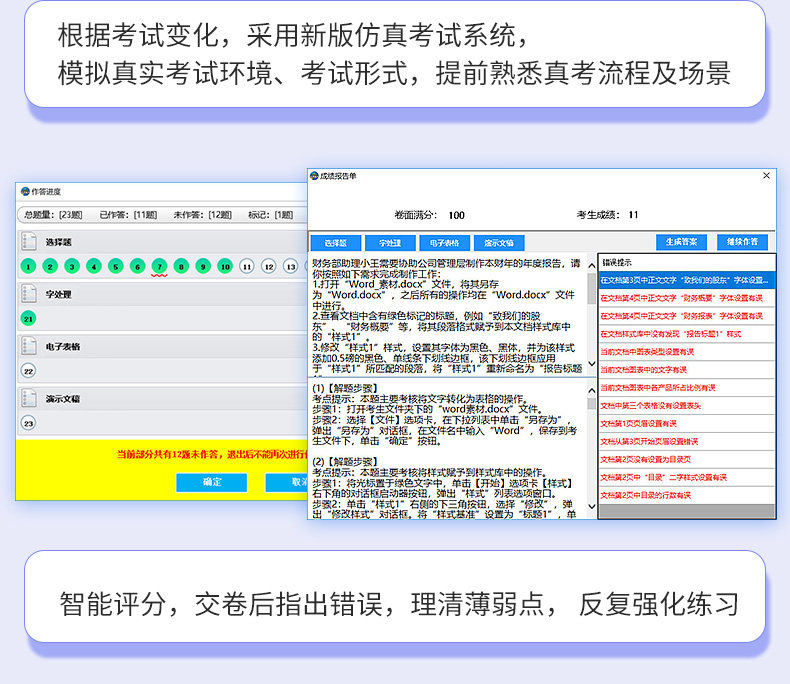Viewport: 790px width, 684px height.
Task: Click the 未作答: [12题] status text
Action: [x=203, y=215]
